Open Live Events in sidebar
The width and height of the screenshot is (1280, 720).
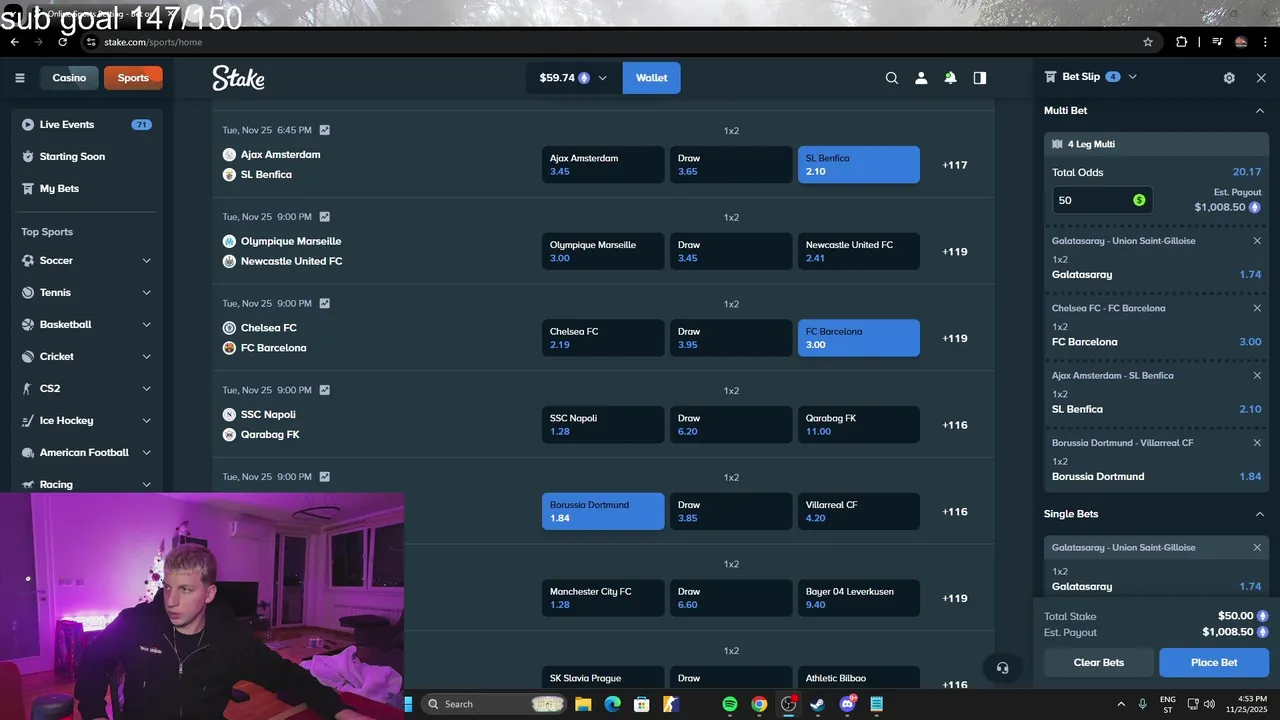pyautogui.click(x=86, y=124)
